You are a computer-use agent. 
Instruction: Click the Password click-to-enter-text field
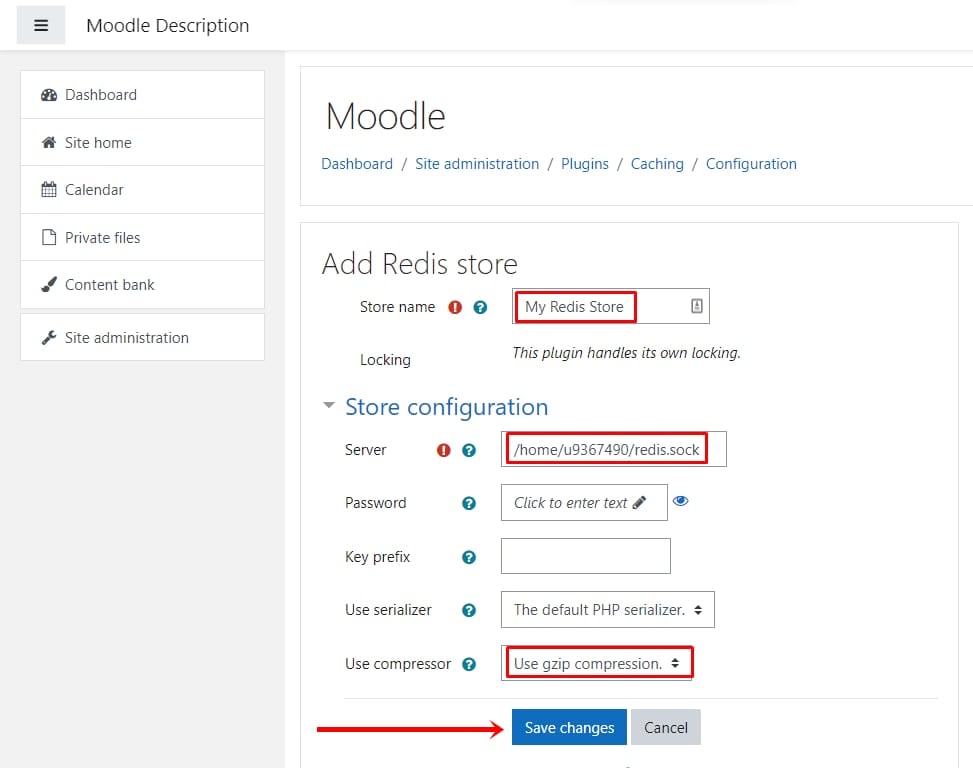(x=584, y=502)
